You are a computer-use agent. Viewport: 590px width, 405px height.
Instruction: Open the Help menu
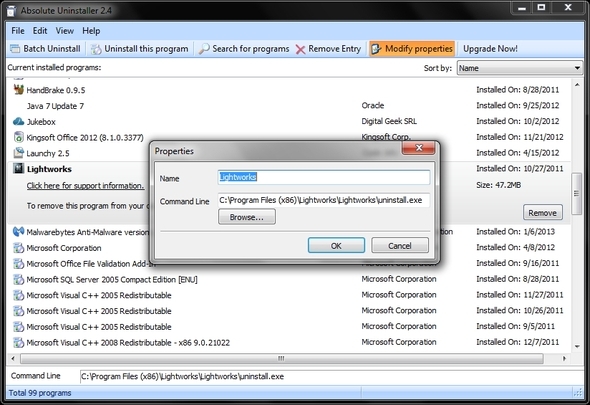pyautogui.click(x=91, y=31)
